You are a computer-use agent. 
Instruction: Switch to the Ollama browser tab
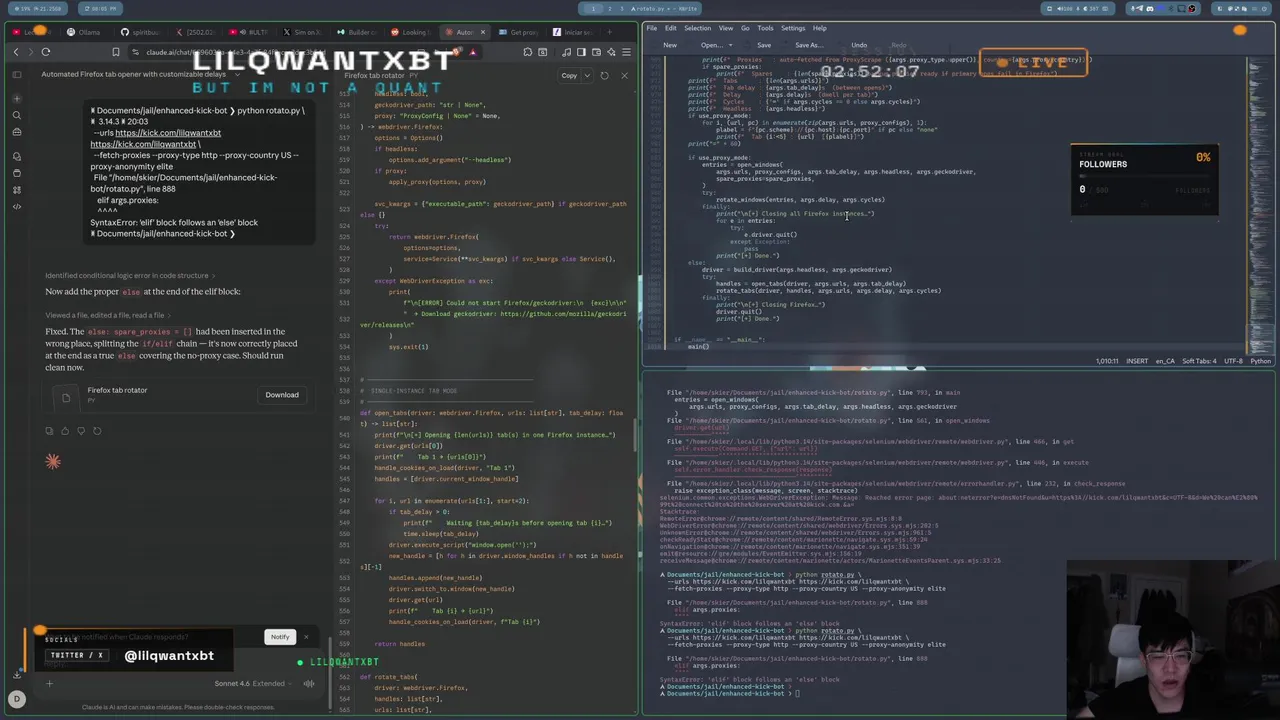[x=85, y=32]
